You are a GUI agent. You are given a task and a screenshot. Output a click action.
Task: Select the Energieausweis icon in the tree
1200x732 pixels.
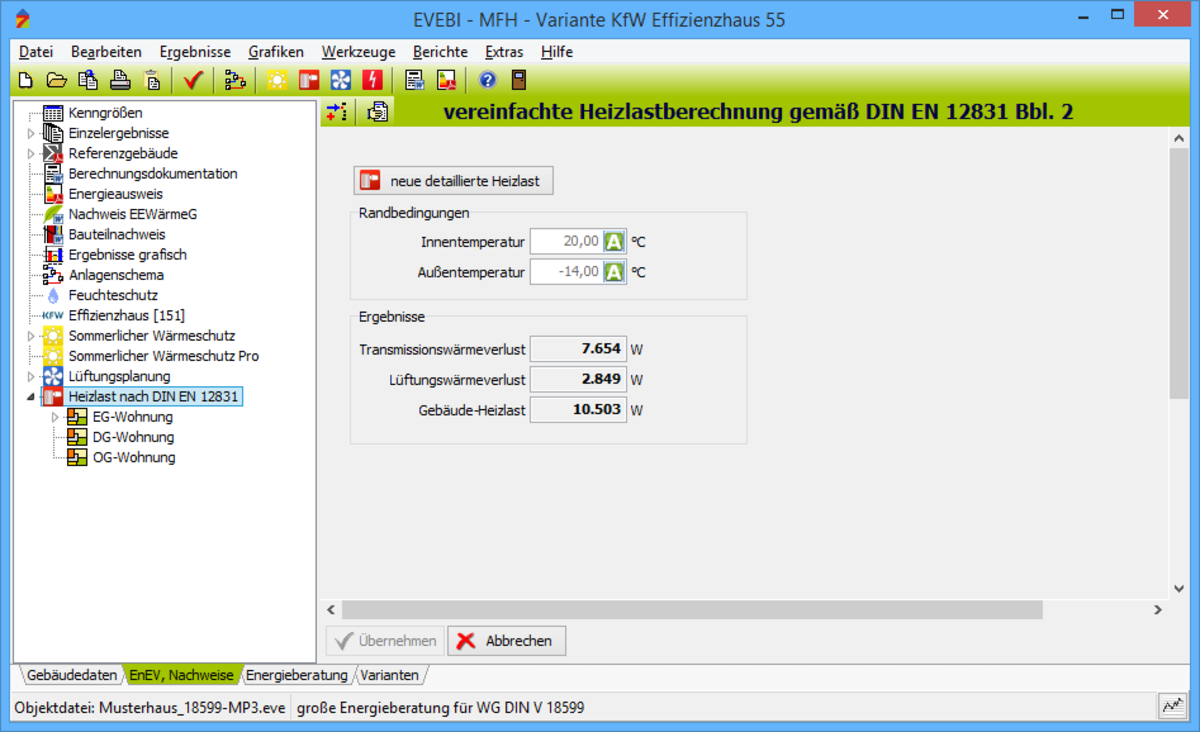(53, 194)
